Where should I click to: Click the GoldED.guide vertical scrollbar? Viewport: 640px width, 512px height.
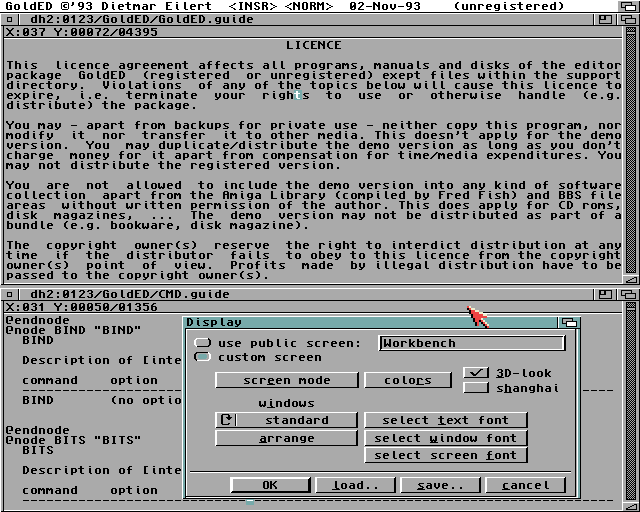click(631, 151)
